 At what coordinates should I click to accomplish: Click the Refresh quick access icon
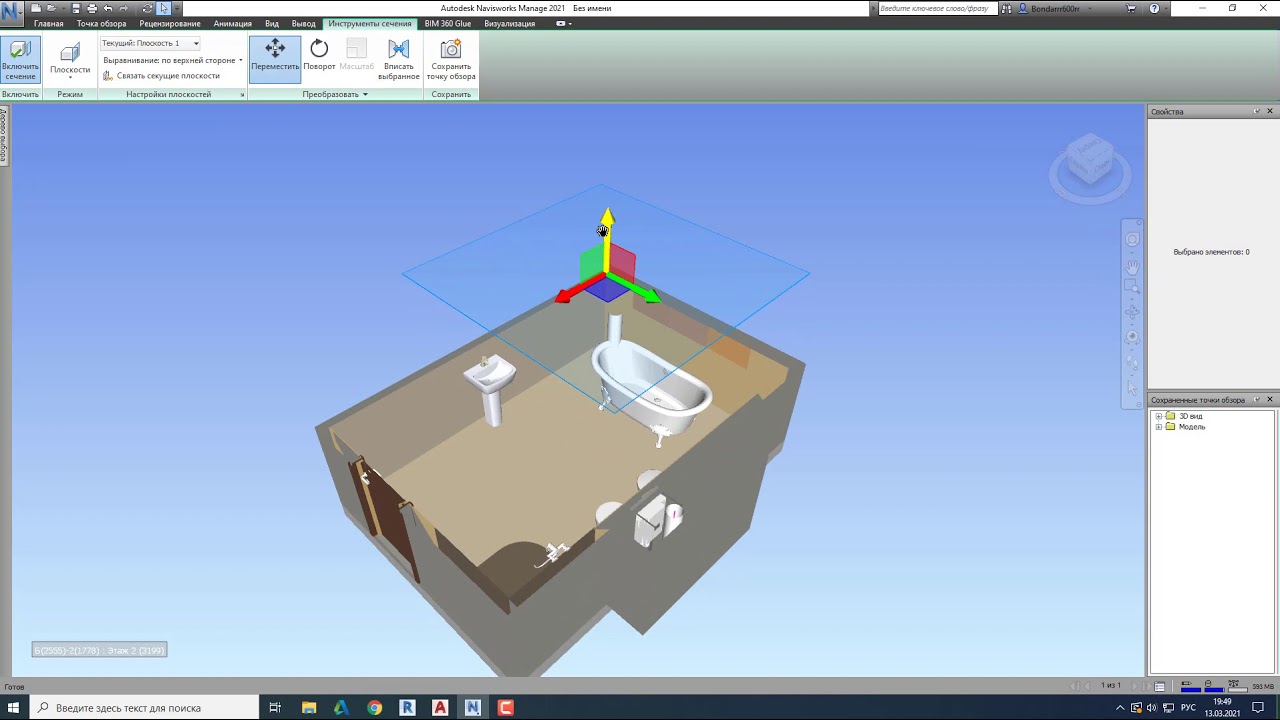[148, 8]
